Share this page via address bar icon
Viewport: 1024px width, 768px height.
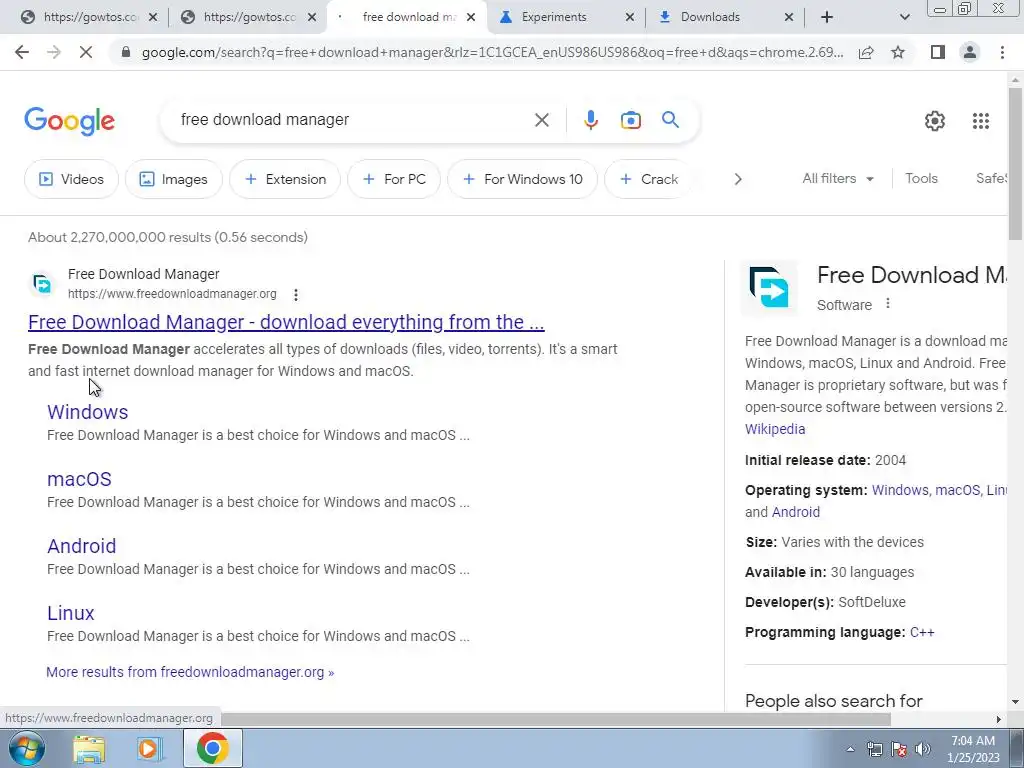[x=866, y=52]
